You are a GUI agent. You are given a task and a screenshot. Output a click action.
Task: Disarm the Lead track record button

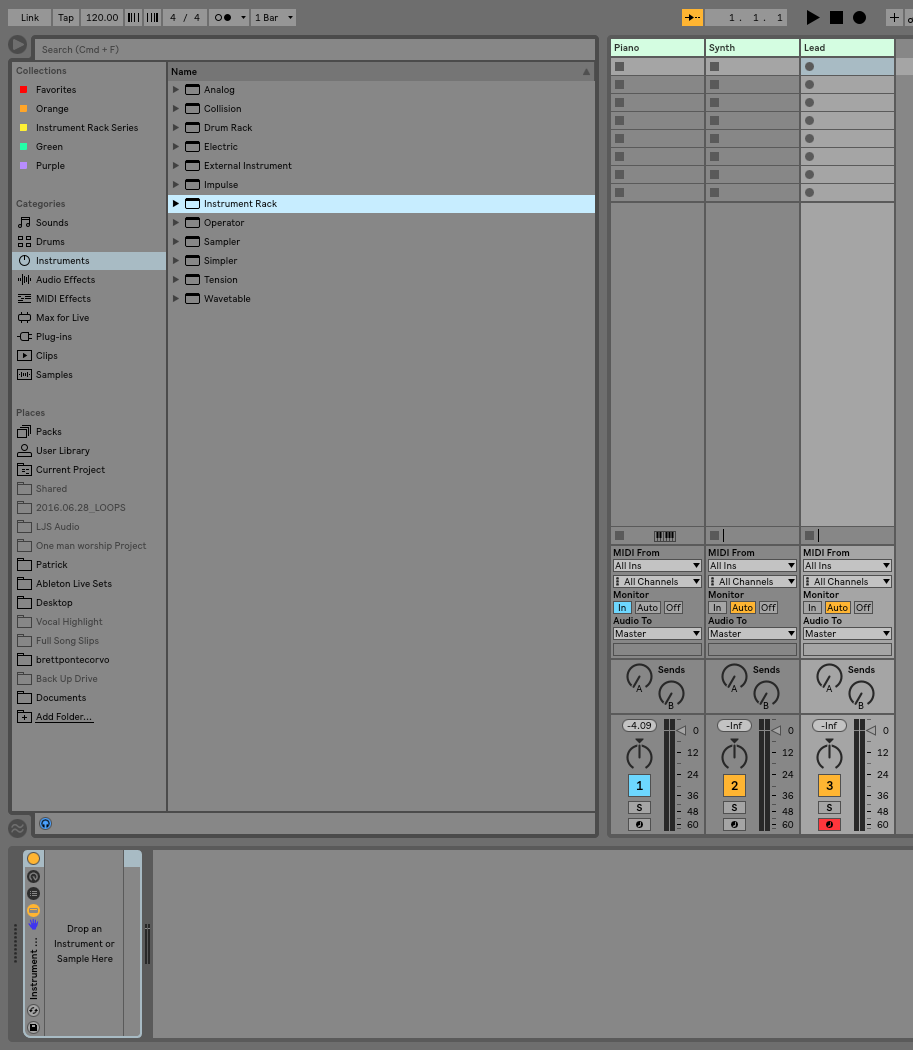[x=829, y=824]
